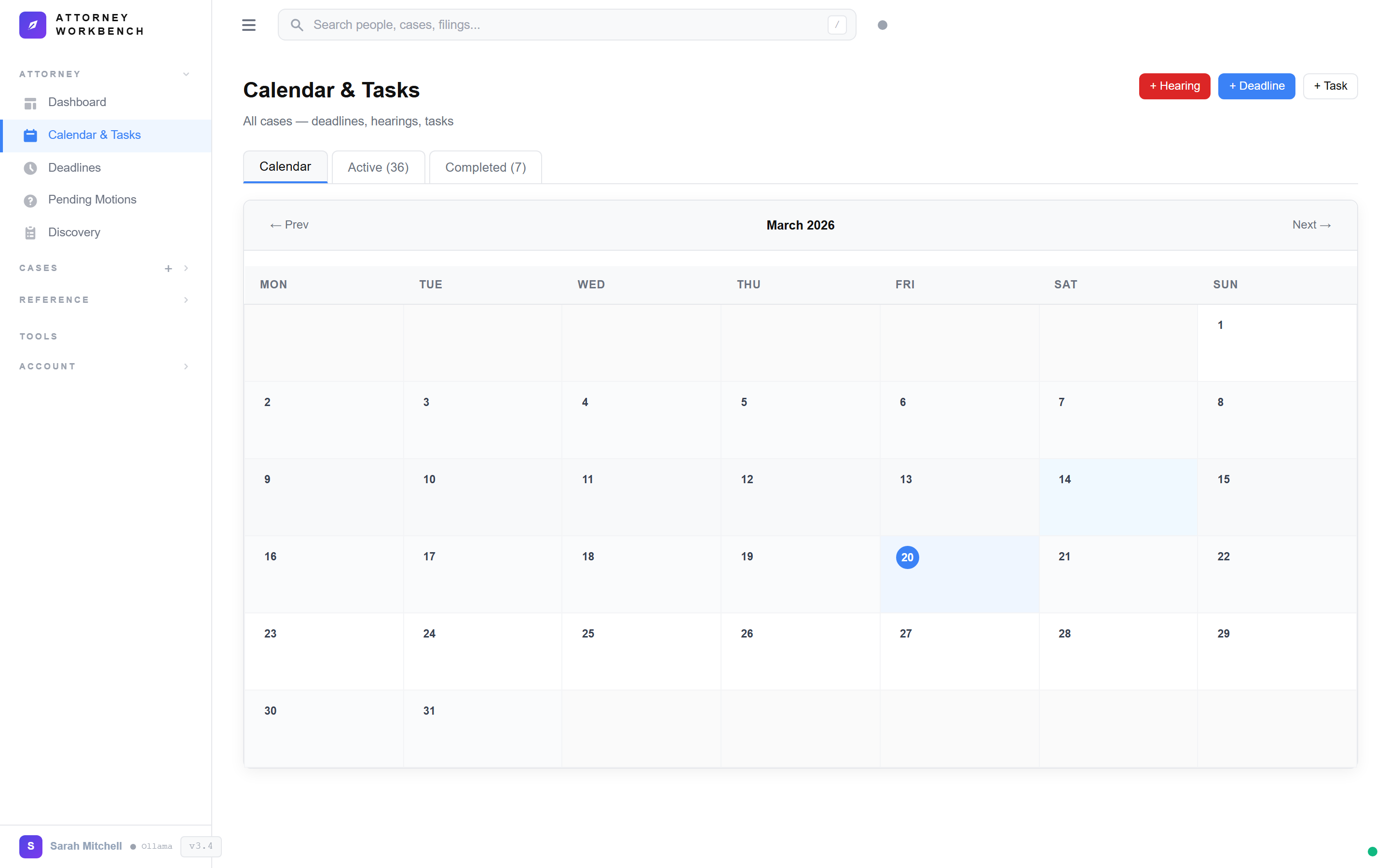Add a deadline using + Deadline

tap(1256, 86)
